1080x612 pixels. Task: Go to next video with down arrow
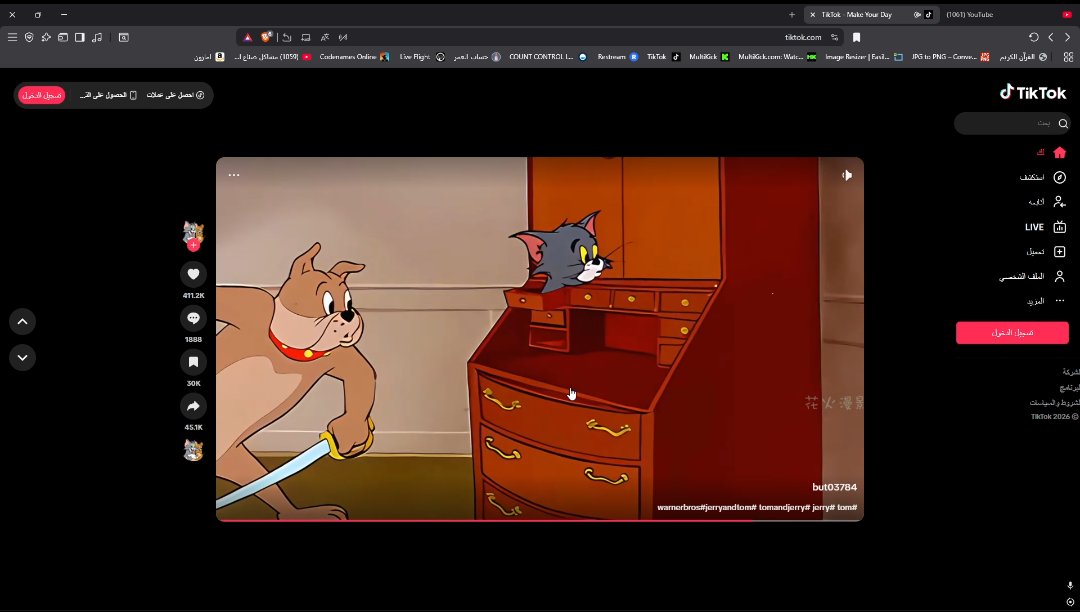click(22, 357)
